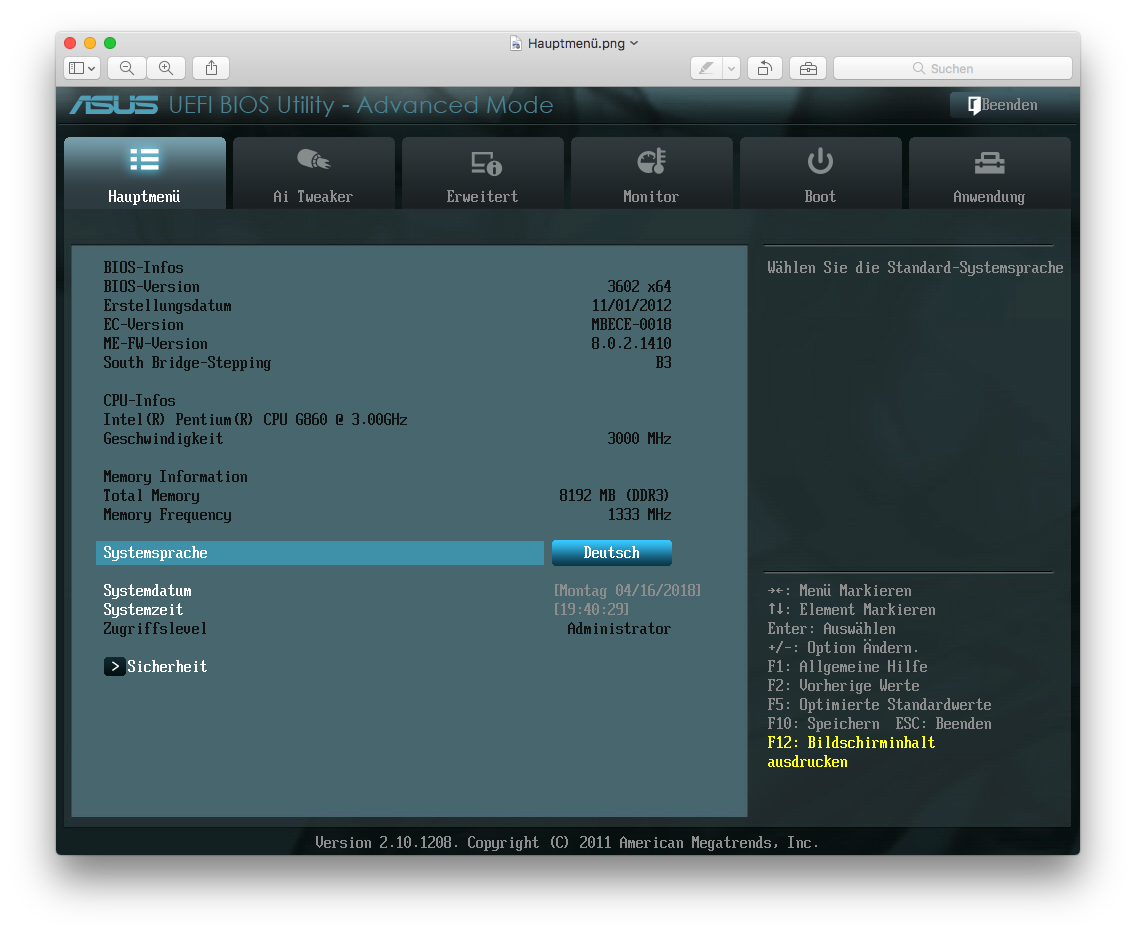1136x935 pixels.
Task: Click the Memory Frequency value 1333 MHz
Action: point(639,514)
